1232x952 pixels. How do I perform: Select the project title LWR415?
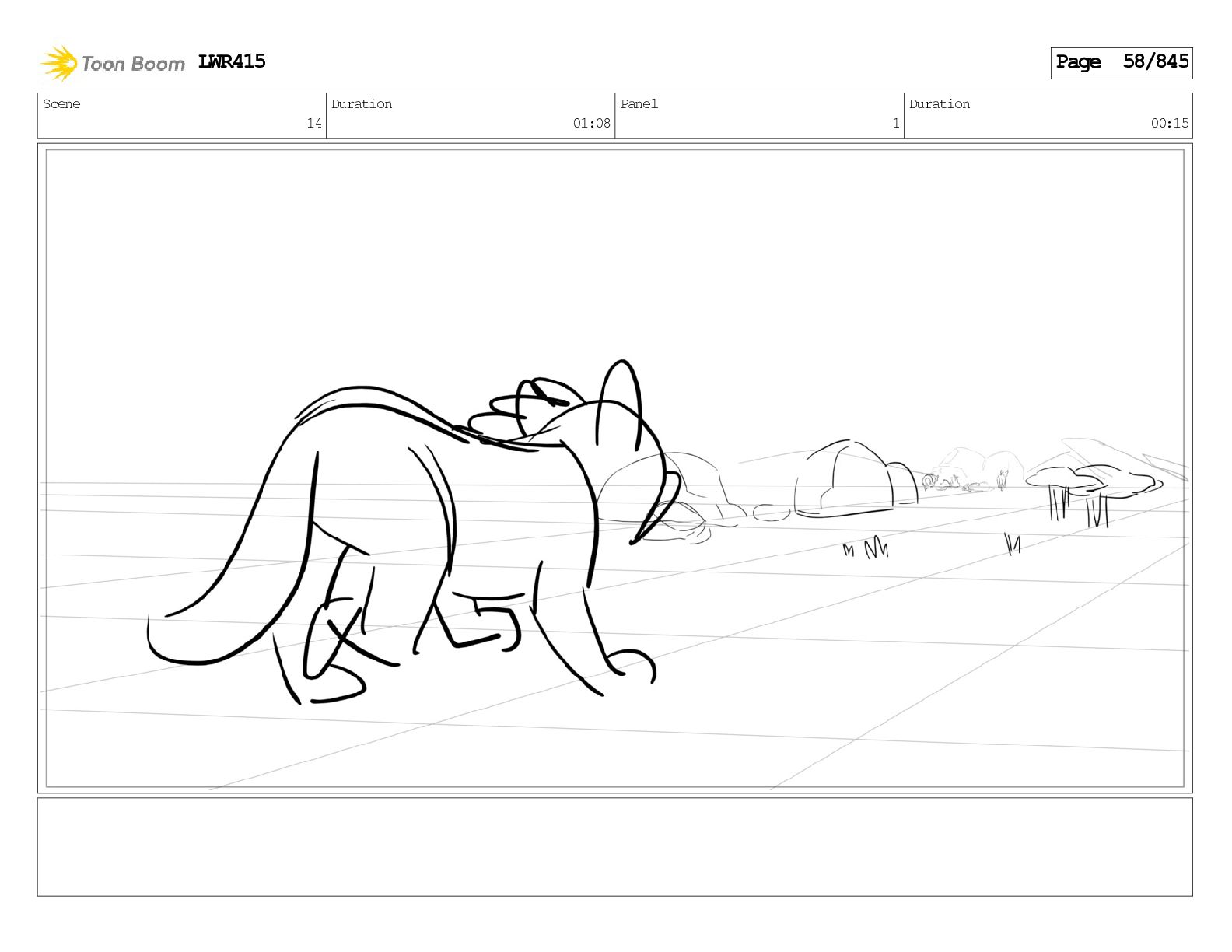(232, 61)
